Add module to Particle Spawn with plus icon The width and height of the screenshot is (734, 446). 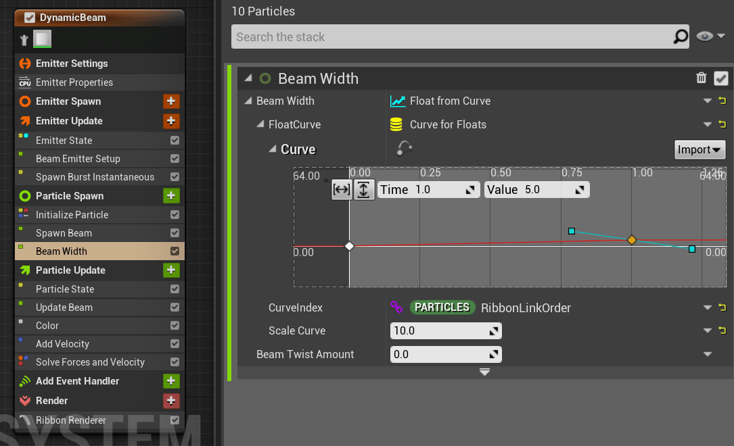click(171, 196)
